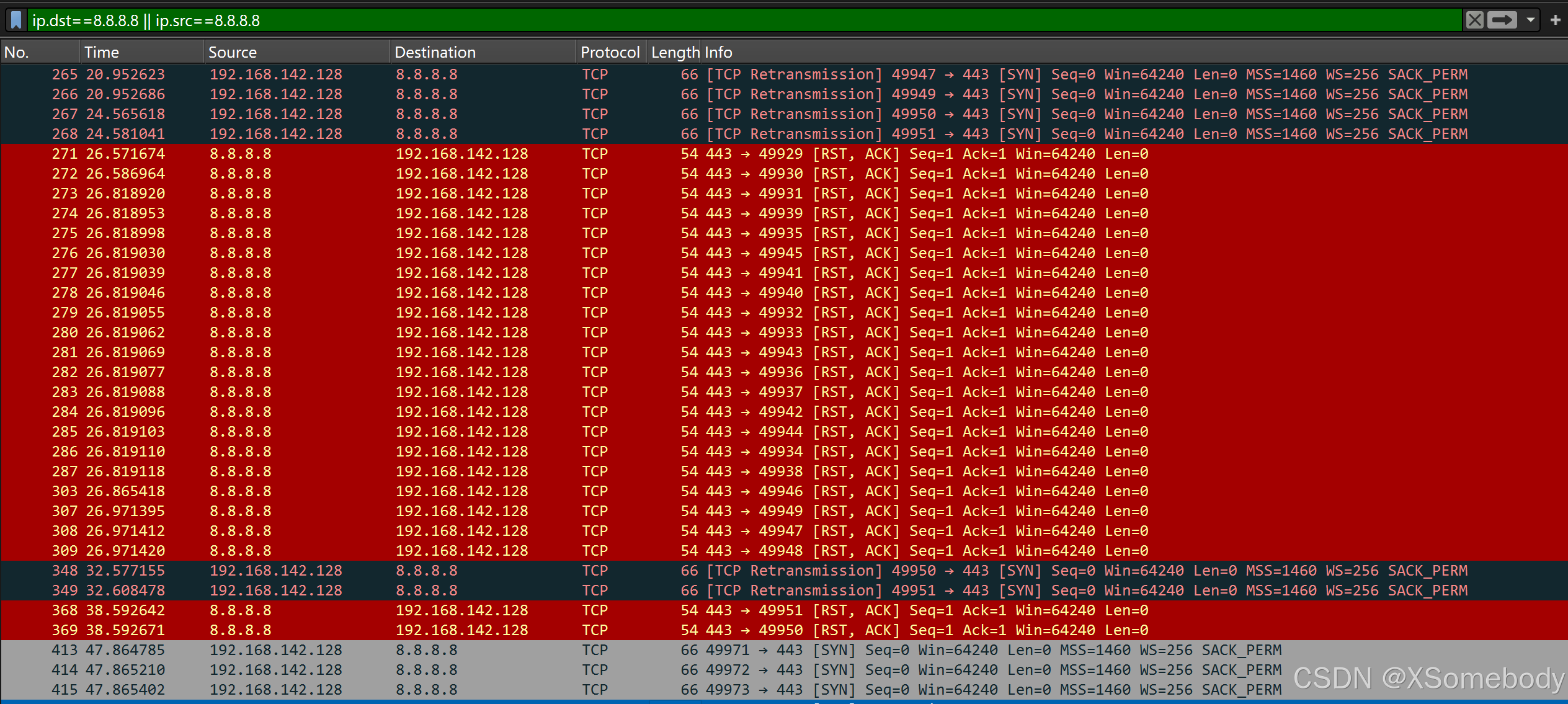Click the Length column header

[674, 53]
